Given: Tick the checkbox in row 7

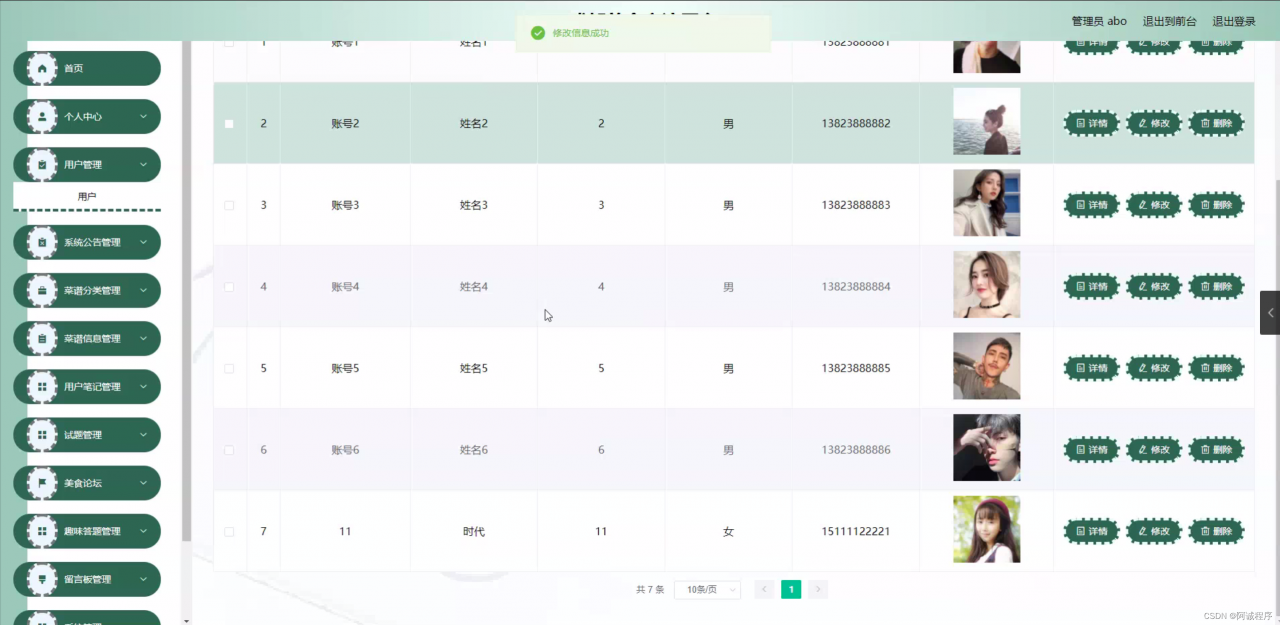Looking at the screenshot, I should coord(229,532).
